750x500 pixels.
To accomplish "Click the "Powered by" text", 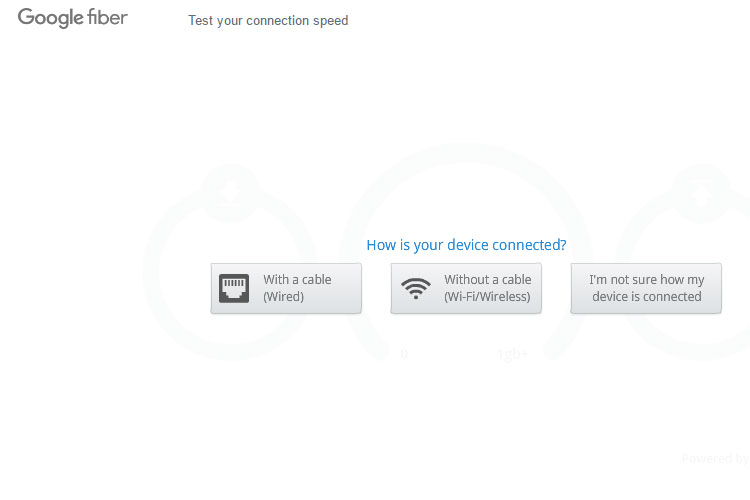I will [715, 459].
